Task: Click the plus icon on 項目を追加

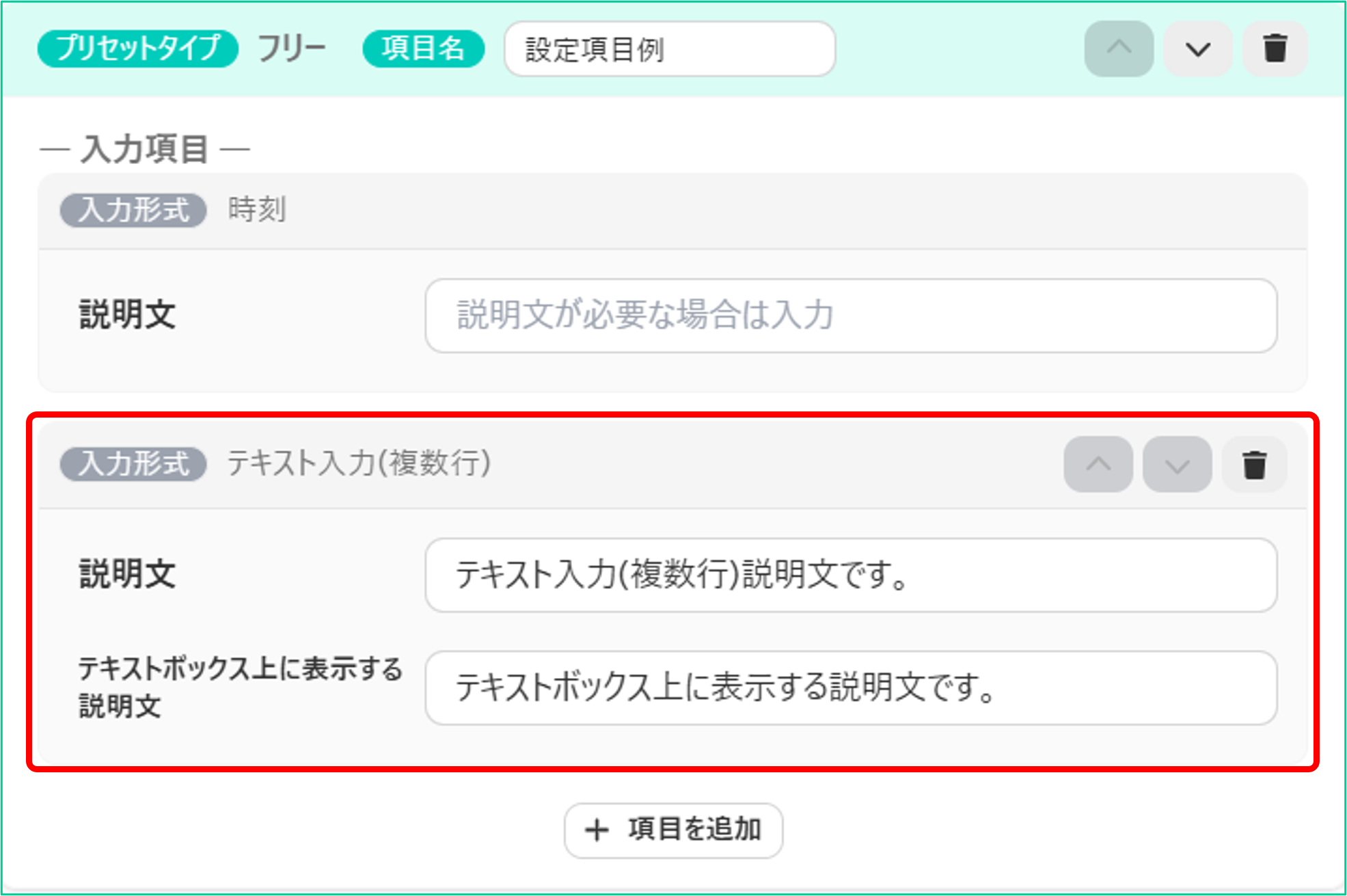Action: (x=597, y=830)
